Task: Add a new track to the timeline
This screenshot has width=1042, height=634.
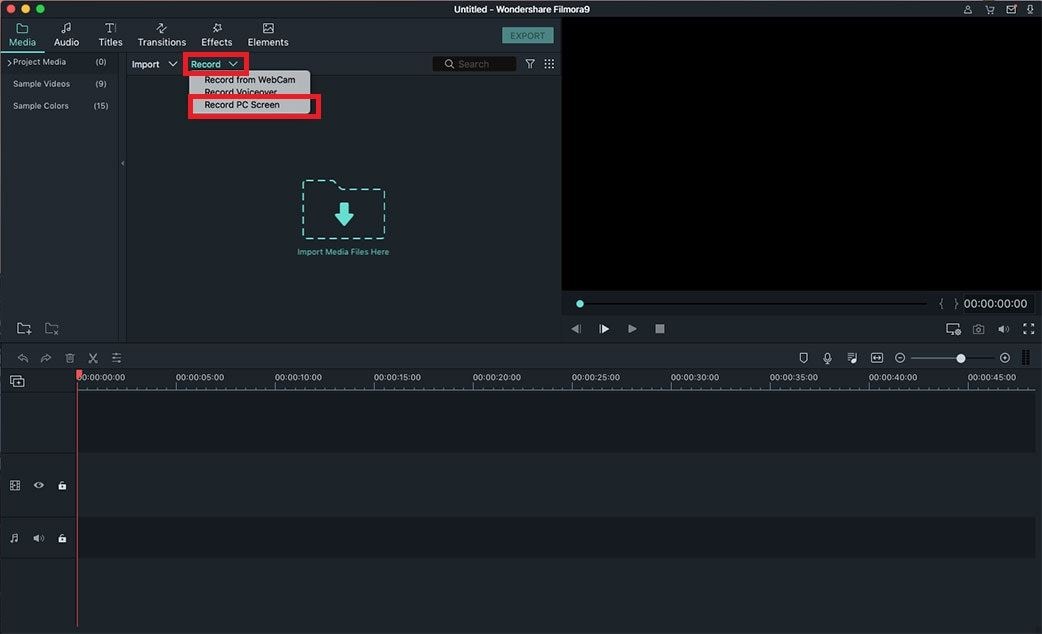Action: 17,381
